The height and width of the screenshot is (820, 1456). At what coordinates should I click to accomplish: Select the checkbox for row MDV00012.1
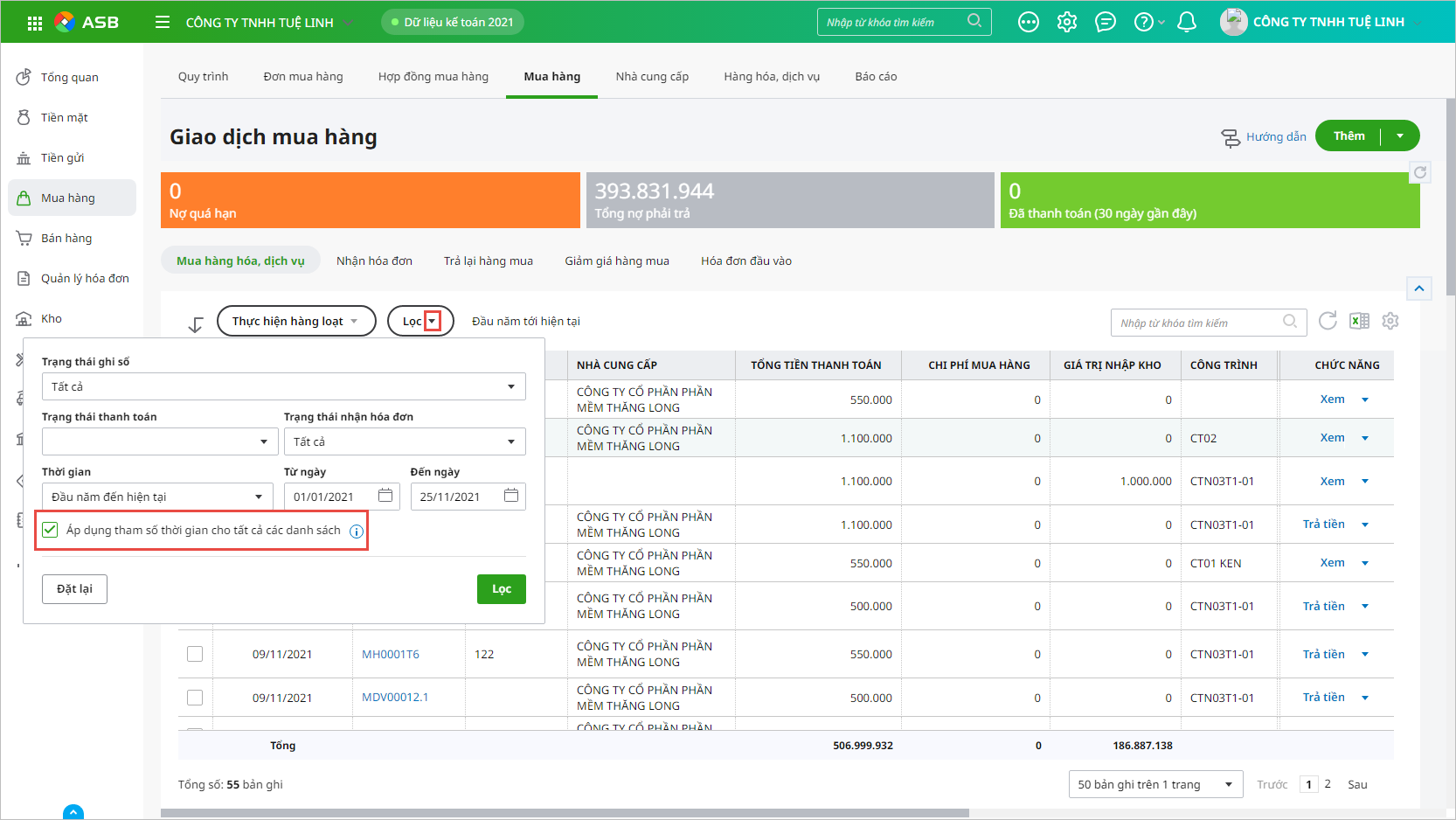(x=195, y=698)
